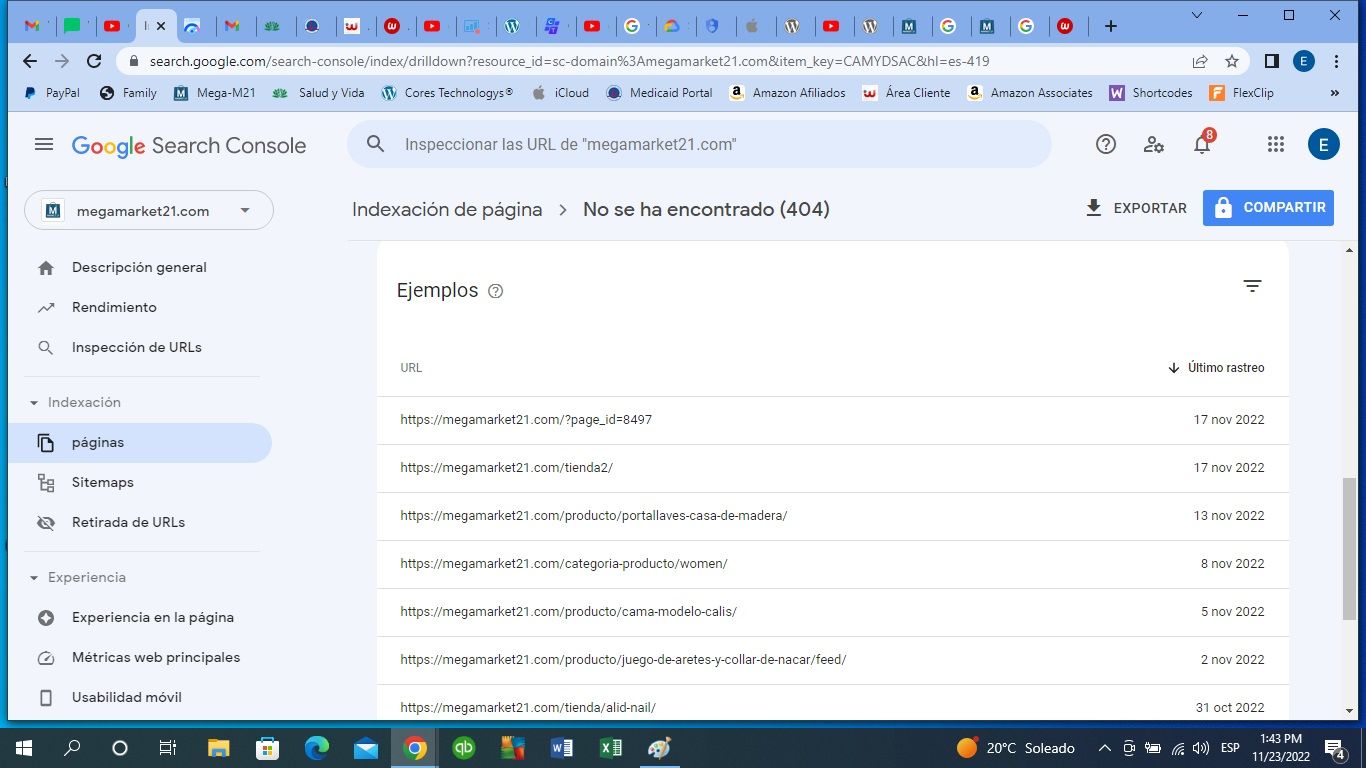Select the cama-modelo-calis URL row
Screen dimensions: 1366x768
click(832, 612)
